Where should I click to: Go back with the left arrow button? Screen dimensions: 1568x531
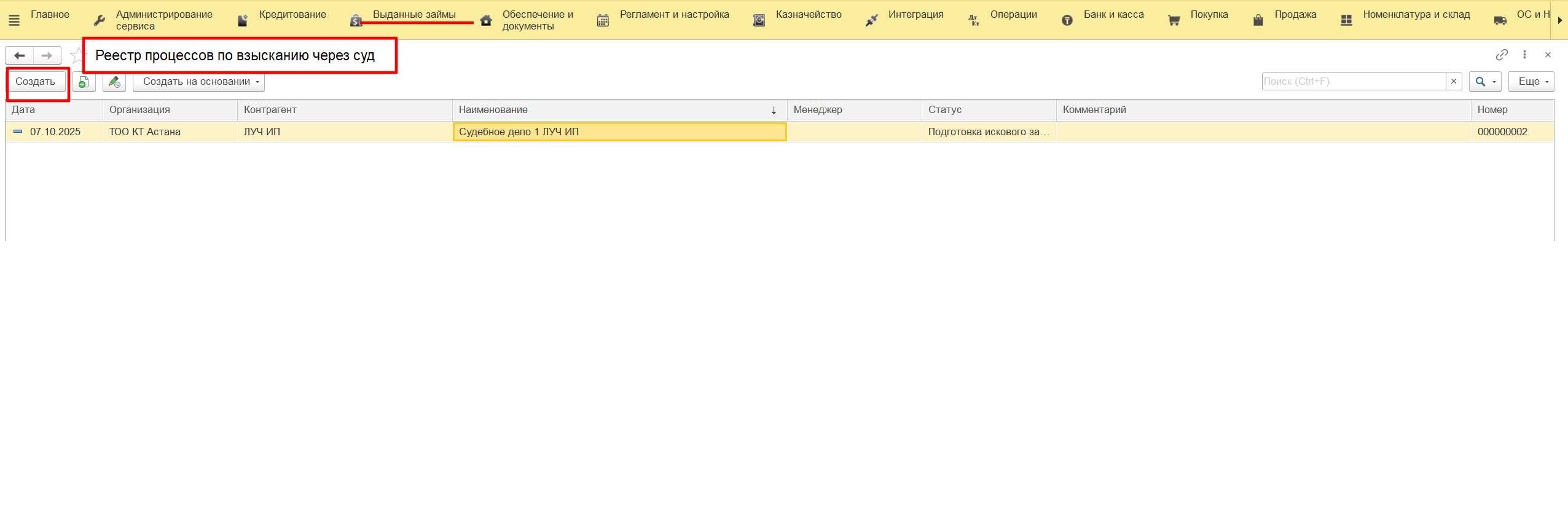coord(20,55)
